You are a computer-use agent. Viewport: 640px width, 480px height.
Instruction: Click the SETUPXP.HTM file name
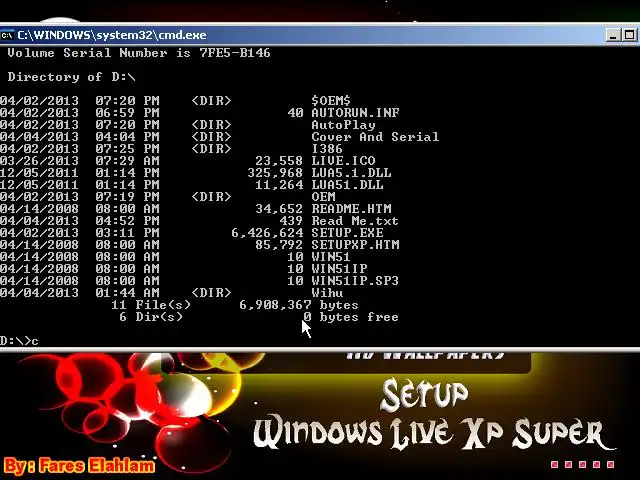point(355,245)
